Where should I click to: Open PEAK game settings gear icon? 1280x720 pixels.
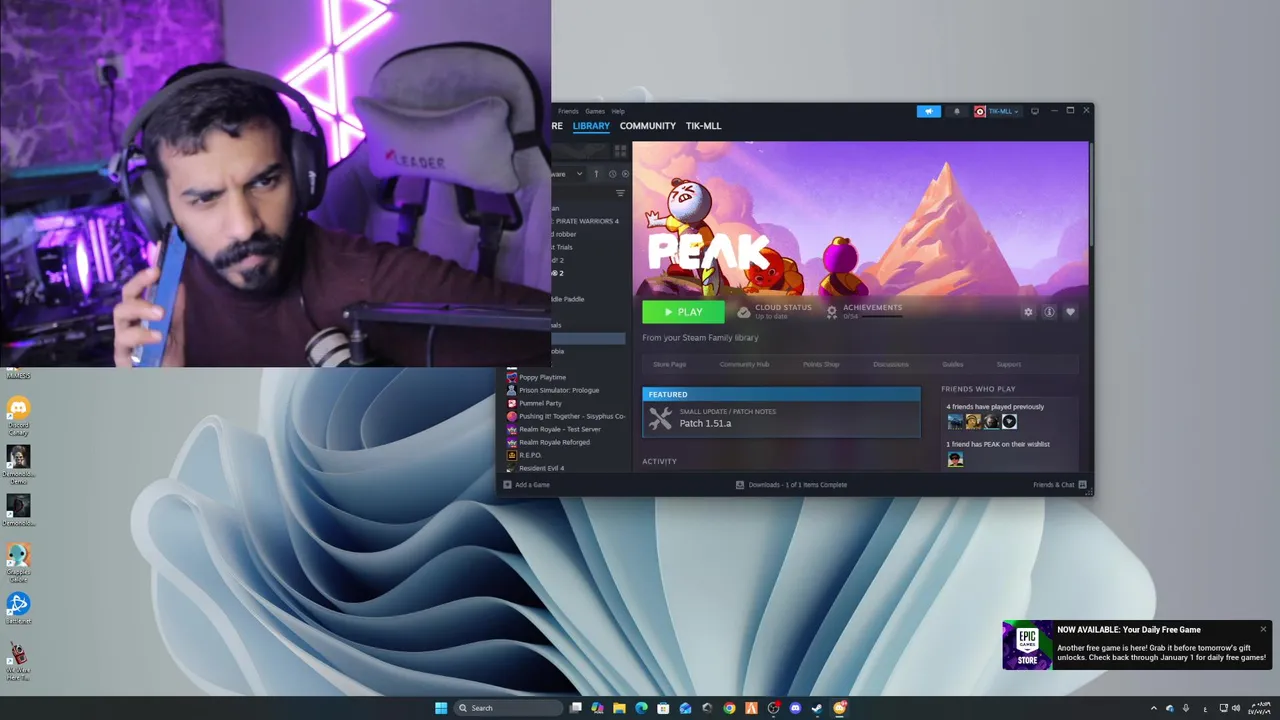point(1028,312)
